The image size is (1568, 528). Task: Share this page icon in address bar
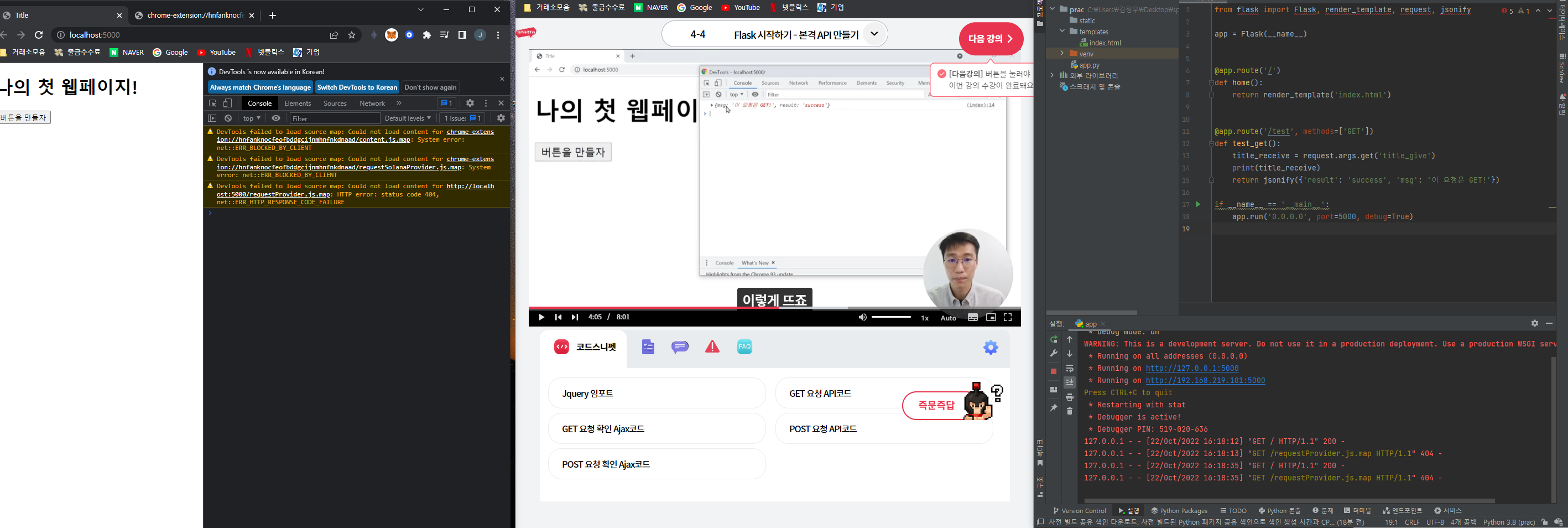coord(334,35)
